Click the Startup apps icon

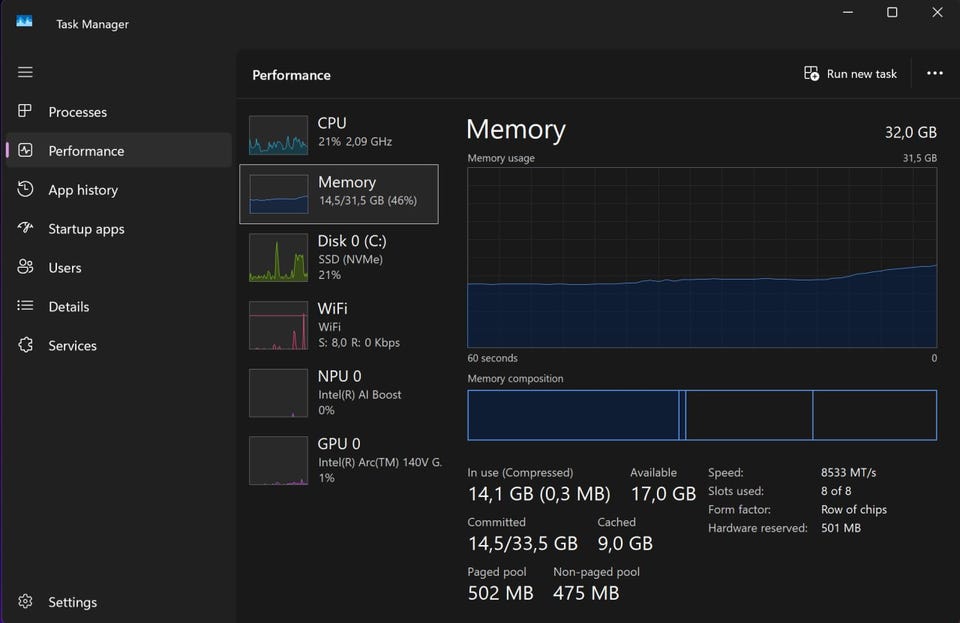click(26, 229)
